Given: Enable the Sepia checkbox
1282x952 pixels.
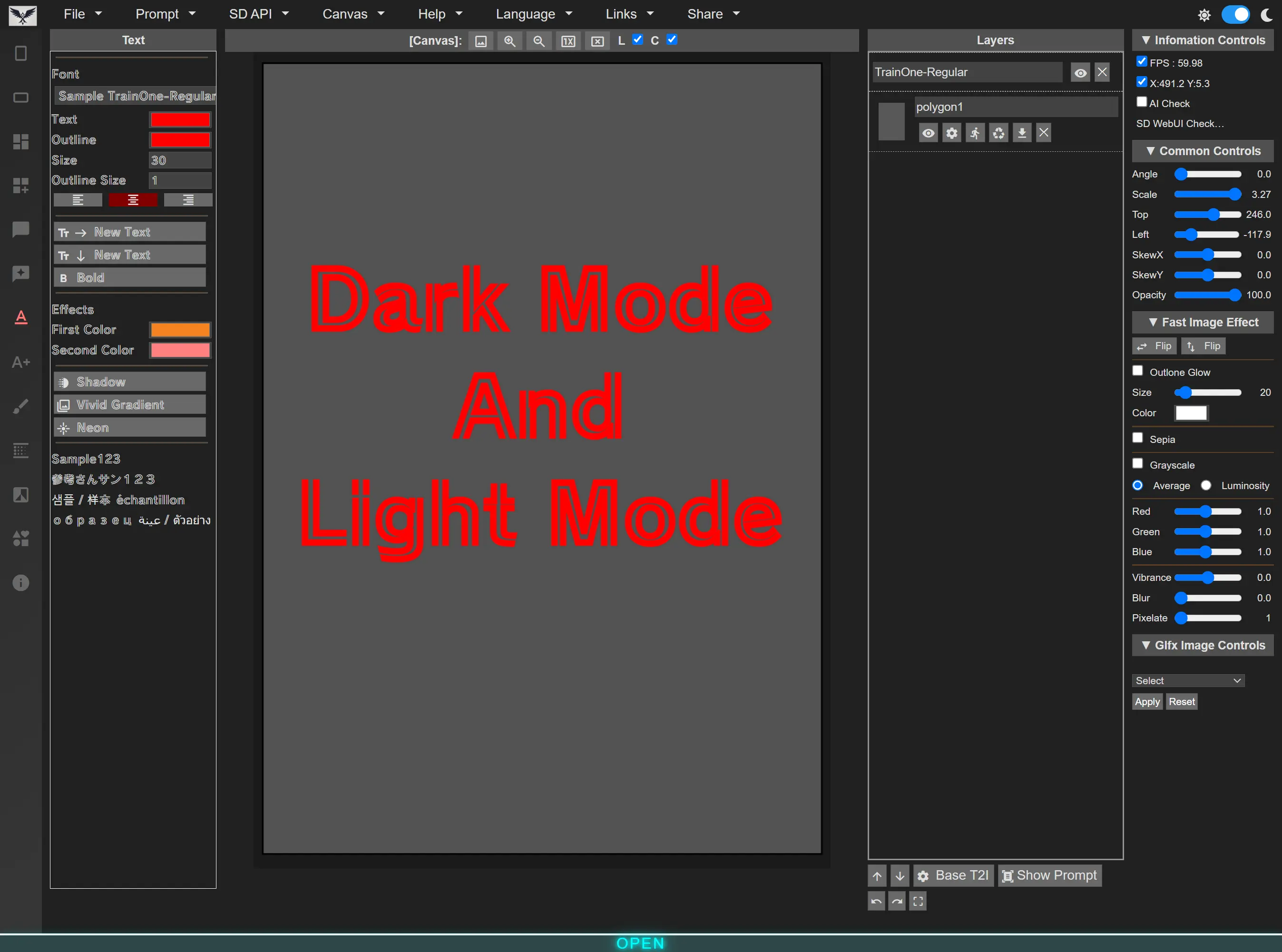Looking at the screenshot, I should click(1137, 438).
